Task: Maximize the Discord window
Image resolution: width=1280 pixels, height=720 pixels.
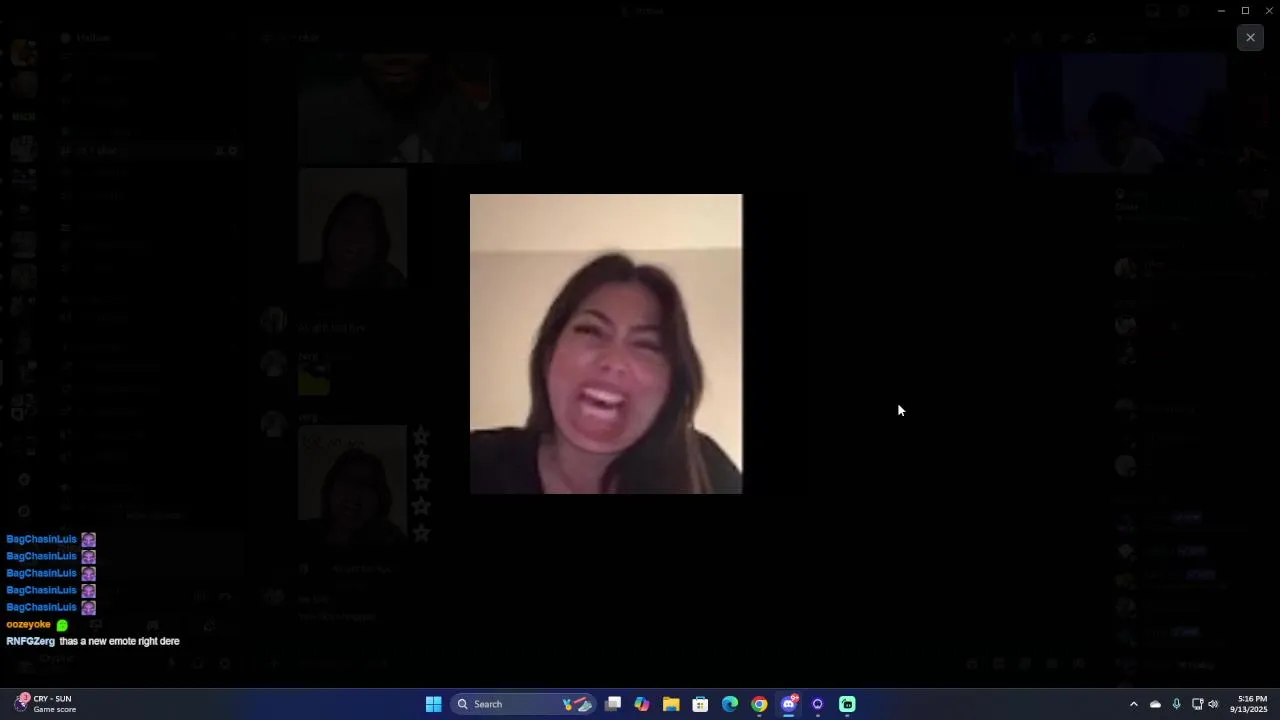Action: 1245,10
